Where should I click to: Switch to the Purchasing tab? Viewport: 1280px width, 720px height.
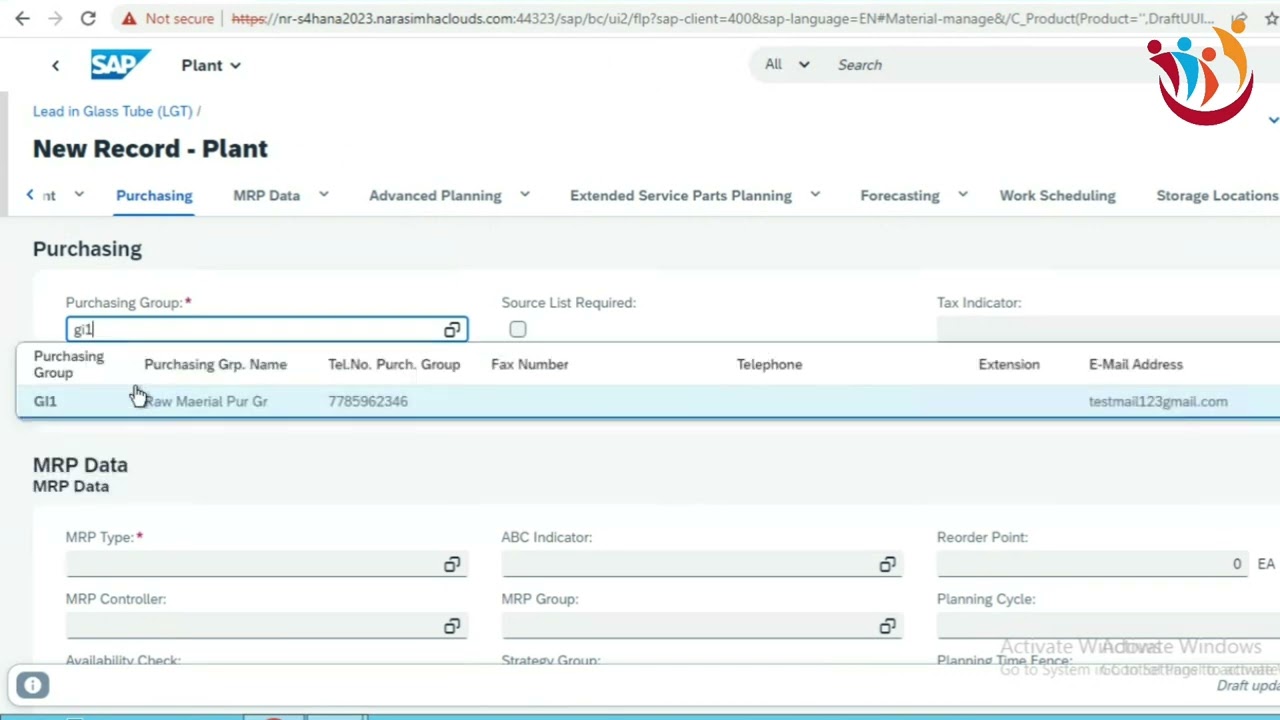[x=154, y=195]
